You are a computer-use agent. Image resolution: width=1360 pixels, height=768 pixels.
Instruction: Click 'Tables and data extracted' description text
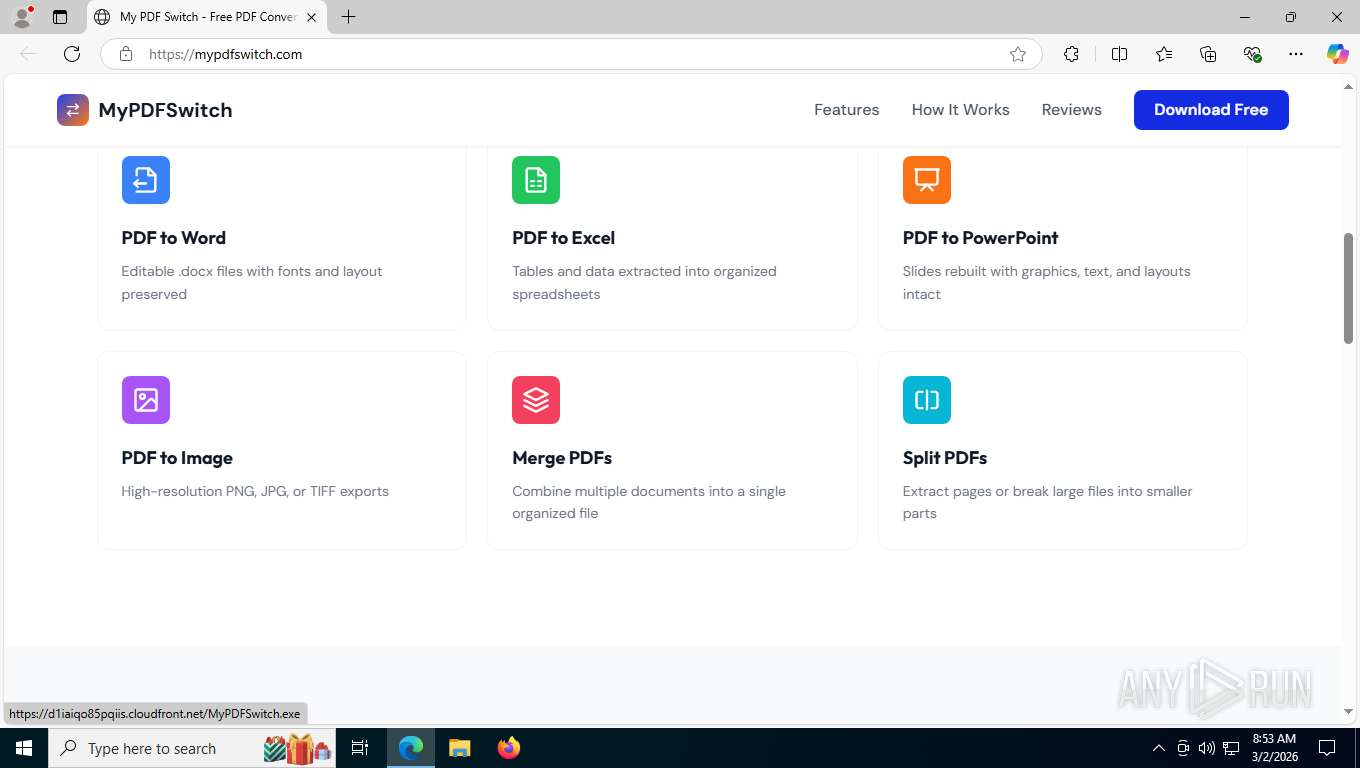644,283
